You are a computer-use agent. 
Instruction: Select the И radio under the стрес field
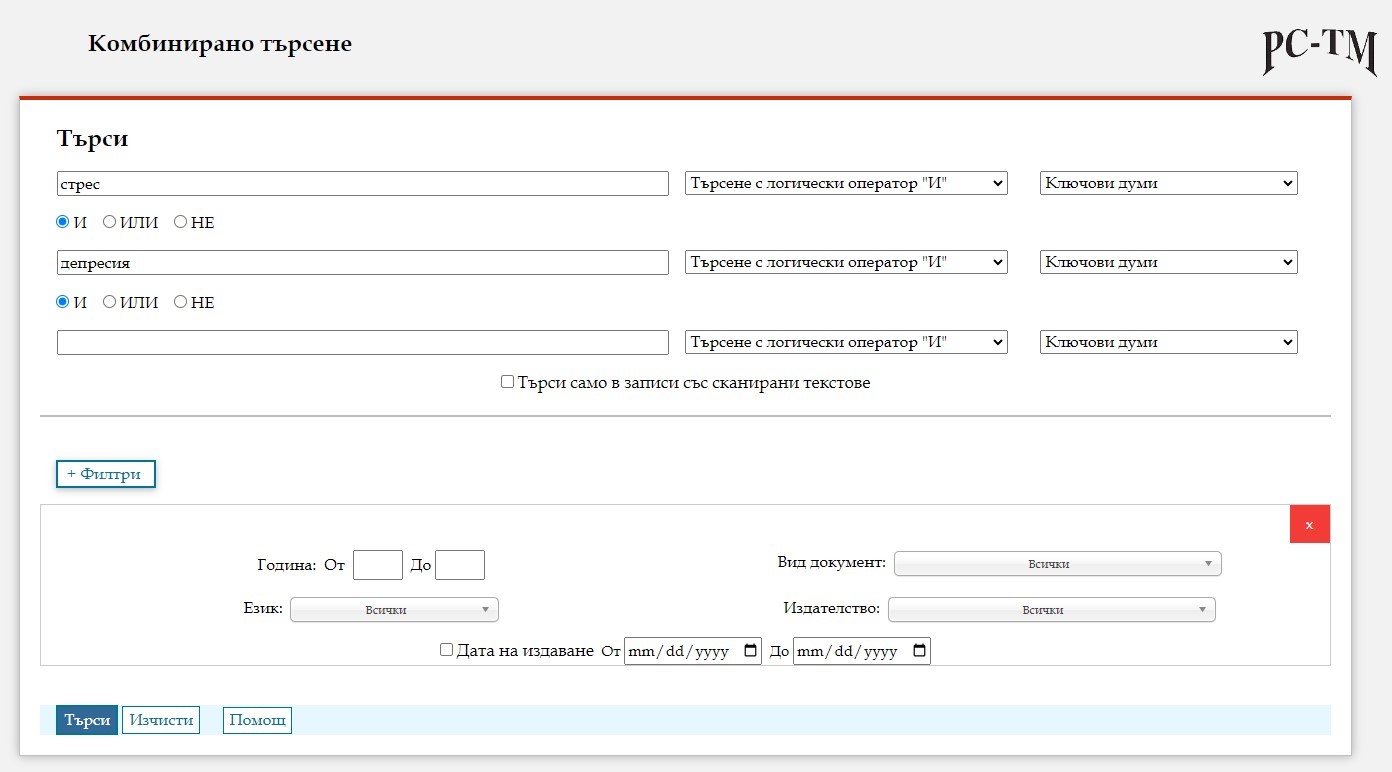62,222
